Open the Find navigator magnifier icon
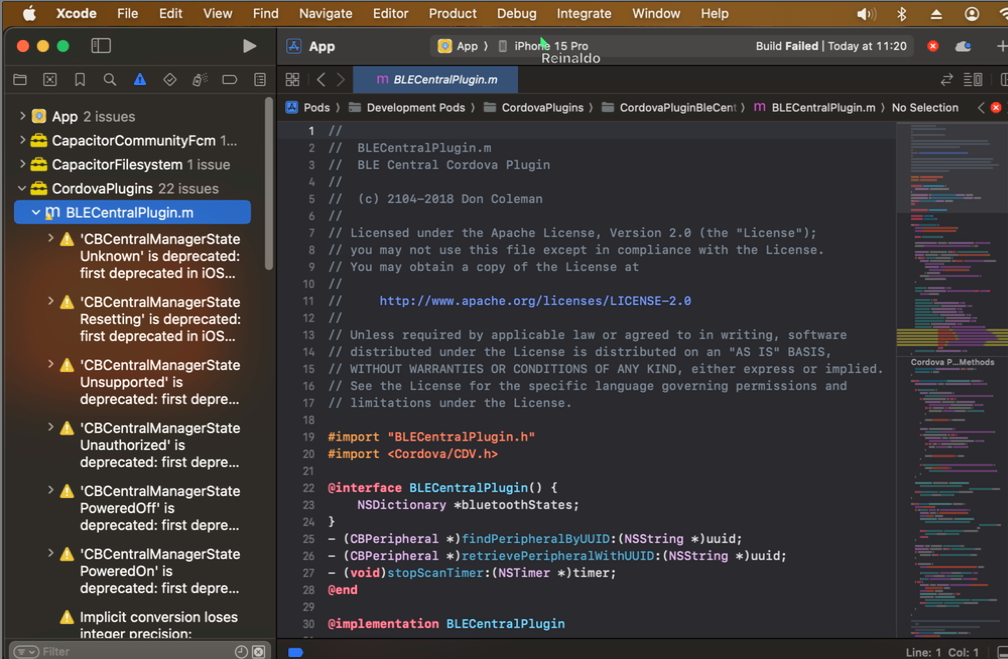1008x659 pixels. point(110,80)
